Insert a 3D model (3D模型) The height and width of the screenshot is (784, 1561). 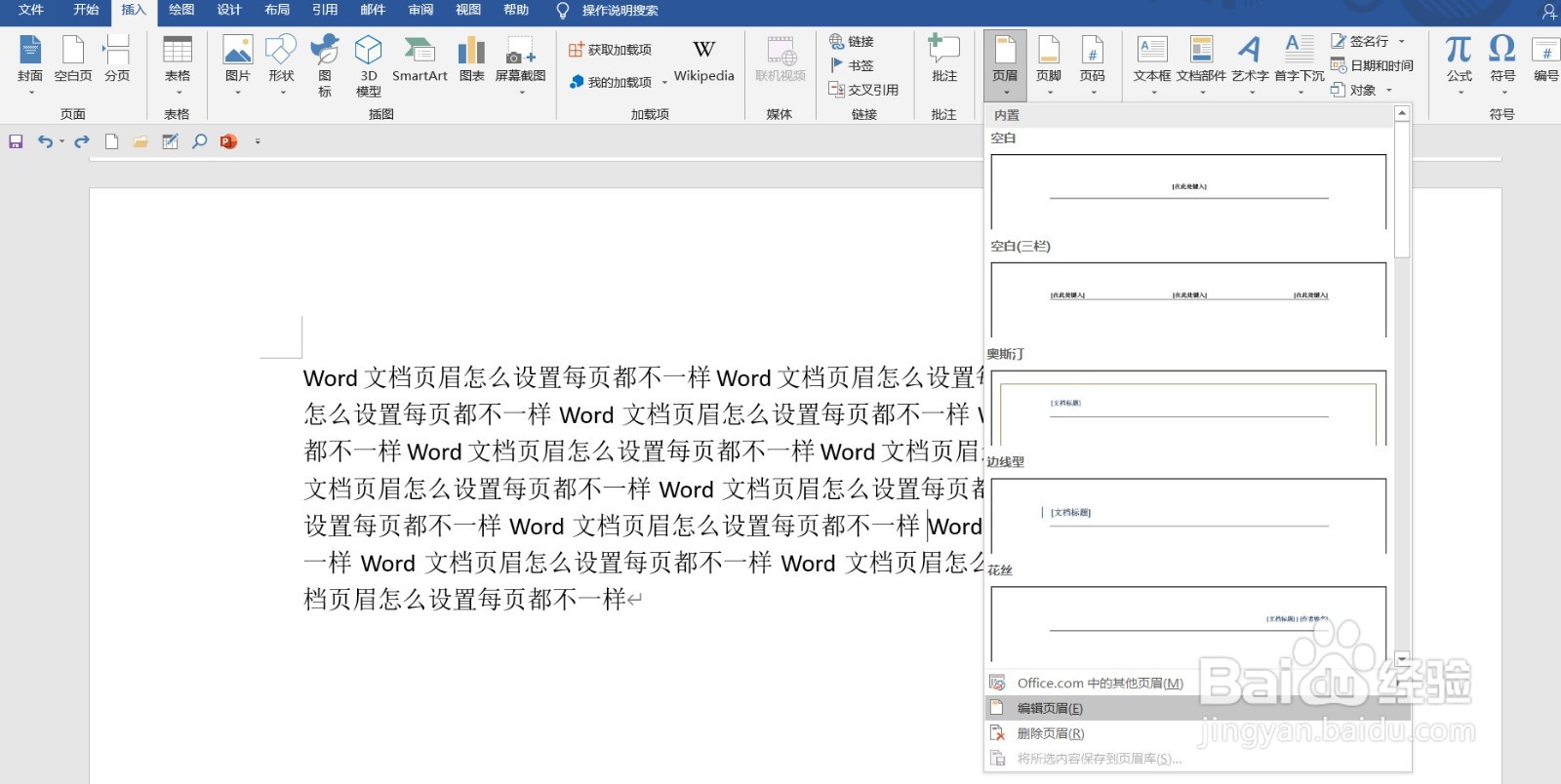369,65
